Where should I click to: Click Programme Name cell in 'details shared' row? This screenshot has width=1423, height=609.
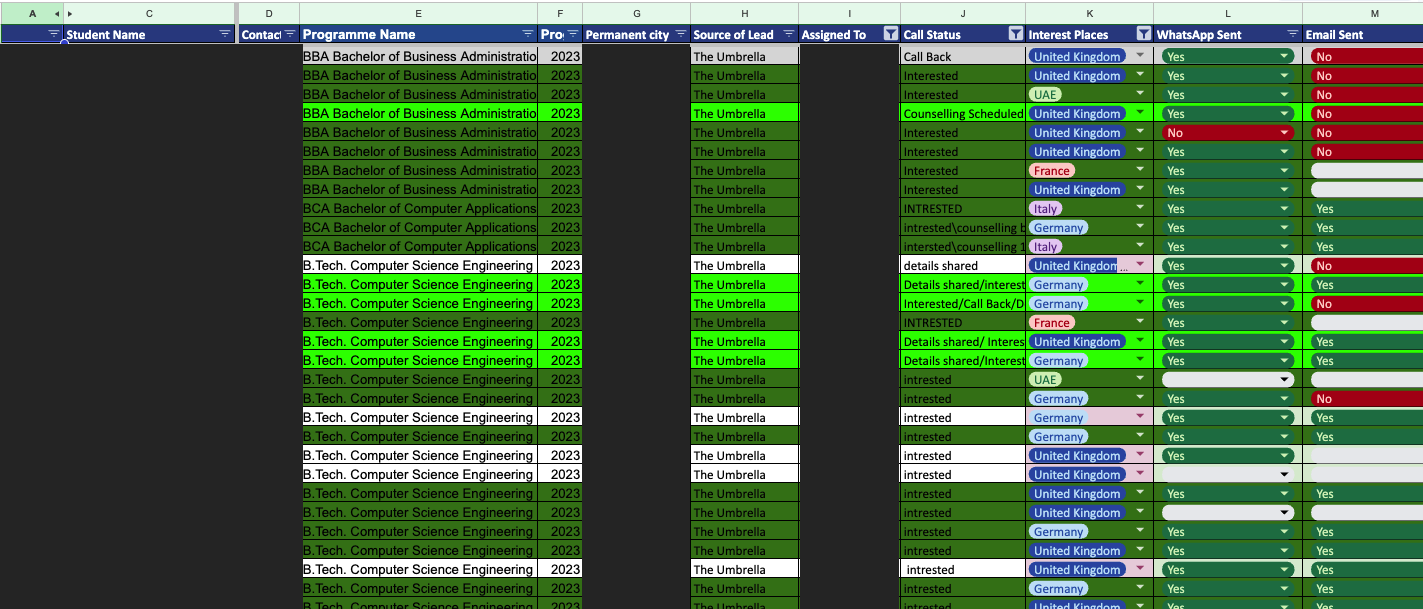click(x=419, y=265)
